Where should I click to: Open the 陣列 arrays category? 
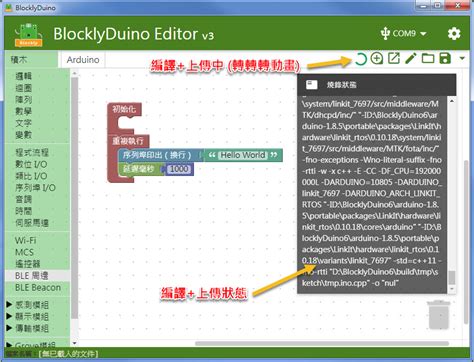pyautogui.click(x=24, y=99)
